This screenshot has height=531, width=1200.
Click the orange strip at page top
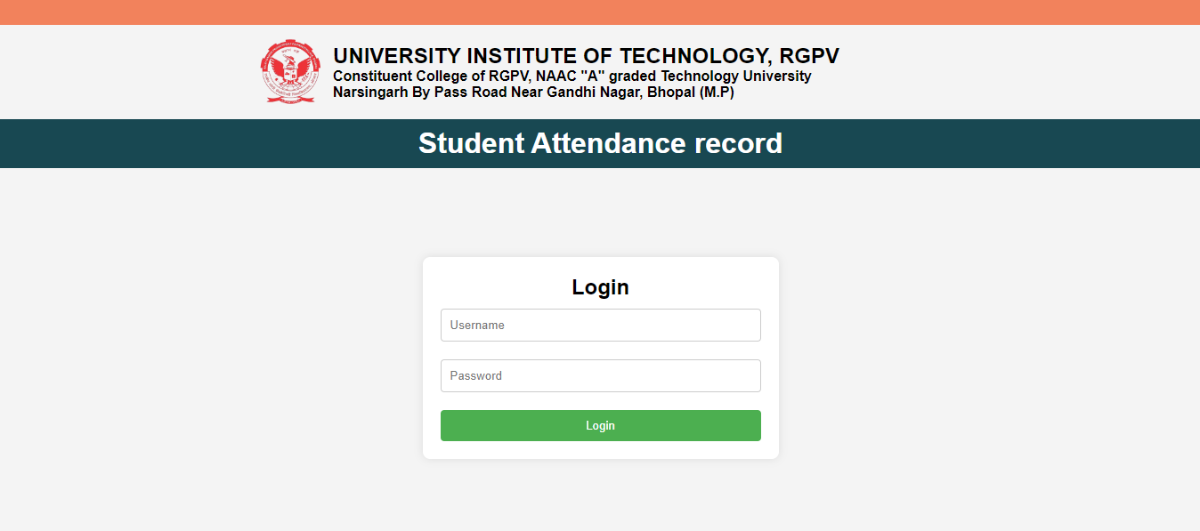click(x=600, y=12)
